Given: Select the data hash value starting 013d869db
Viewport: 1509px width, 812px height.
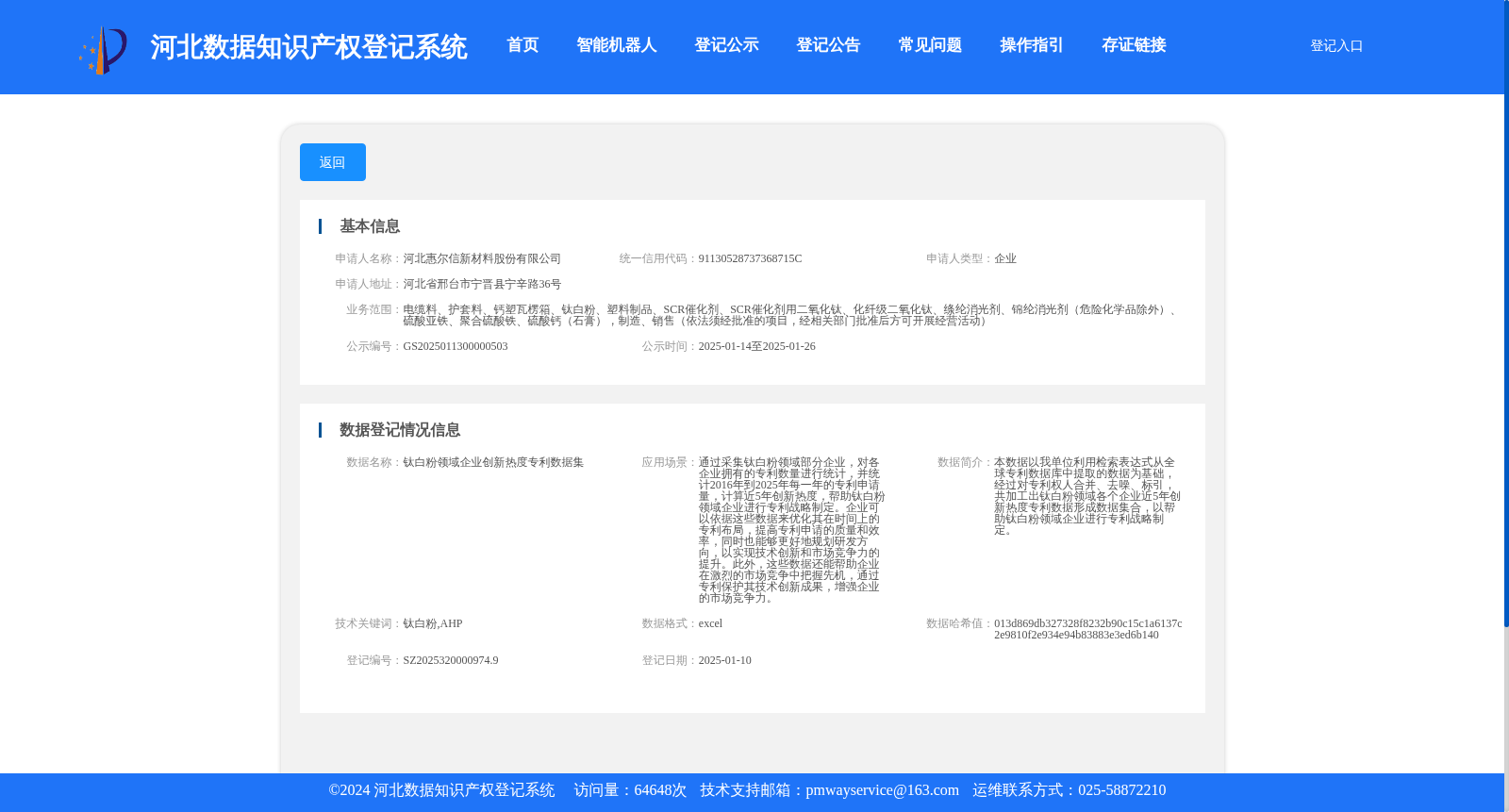Looking at the screenshot, I should (x=1088, y=629).
